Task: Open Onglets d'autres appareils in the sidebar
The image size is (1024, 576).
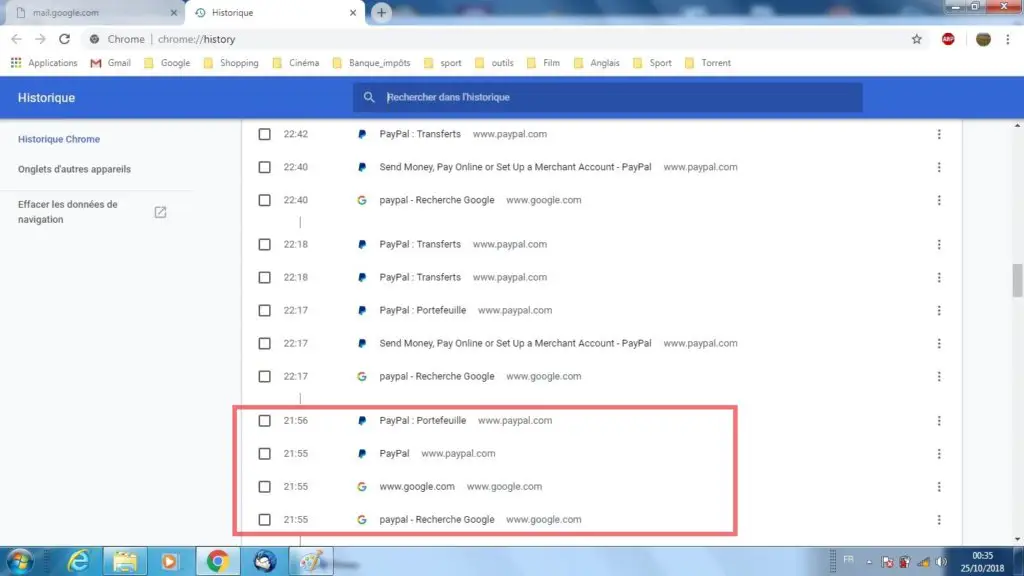Action: coord(74,169)
